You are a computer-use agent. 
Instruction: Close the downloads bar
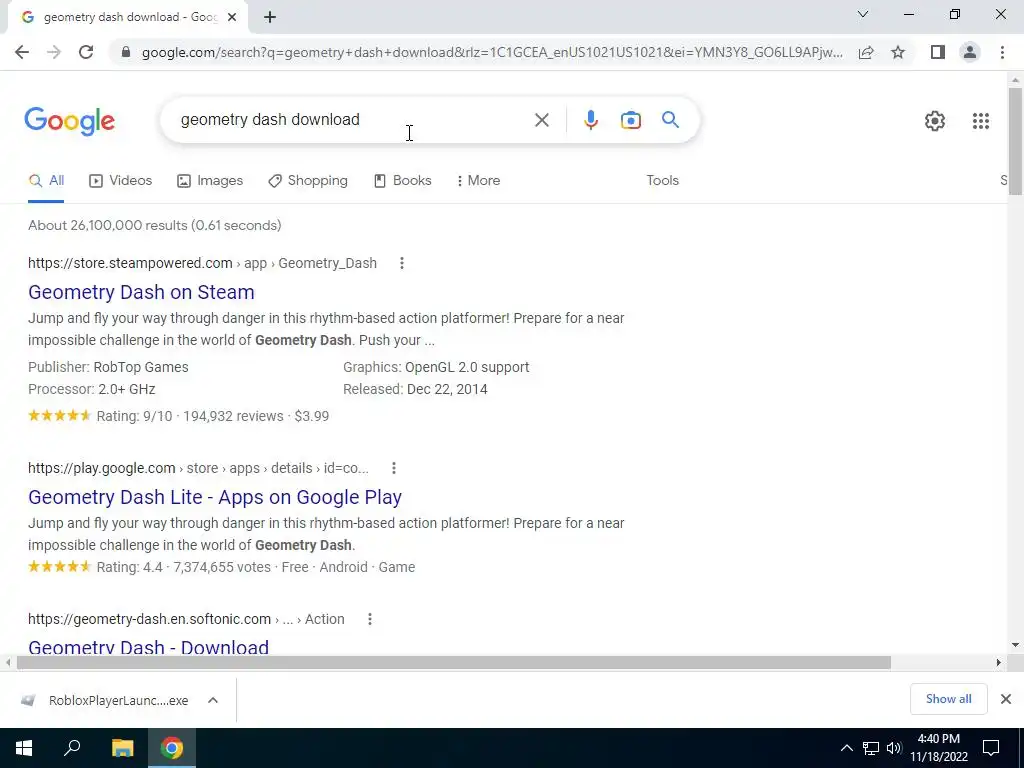[1006, 699]
